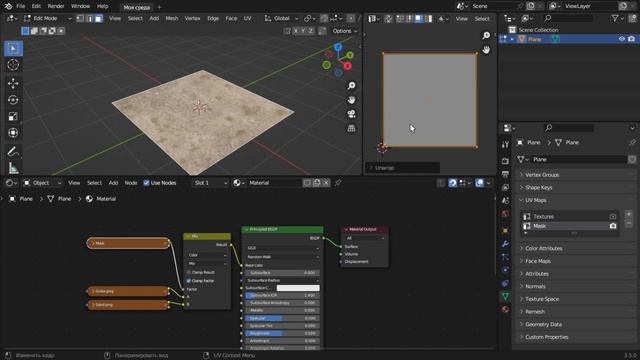Switch to vertex select mode
Screen dimensions: 640x360
[x=81, y=18]
